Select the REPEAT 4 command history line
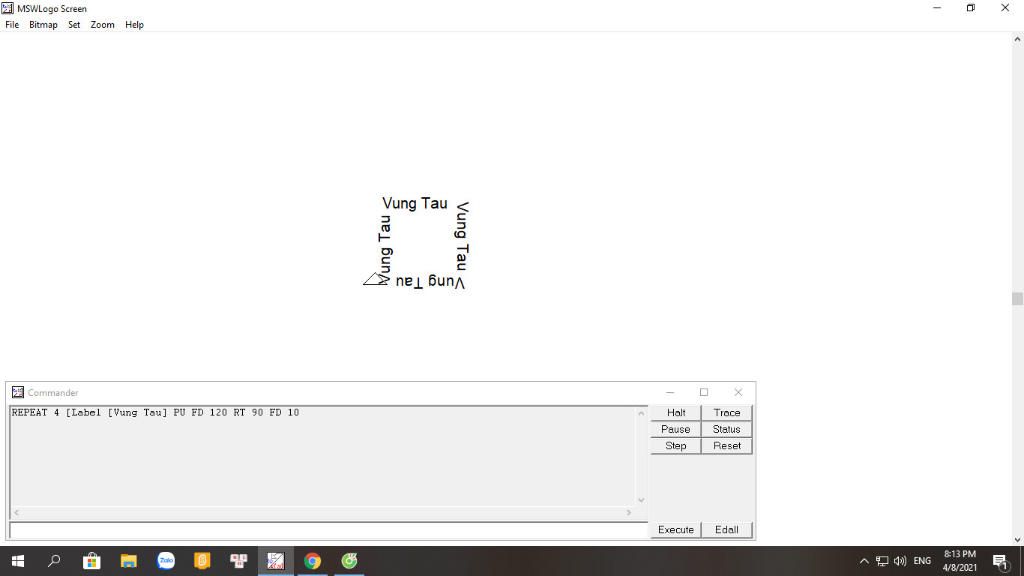1024x576 pixels. 155,413
